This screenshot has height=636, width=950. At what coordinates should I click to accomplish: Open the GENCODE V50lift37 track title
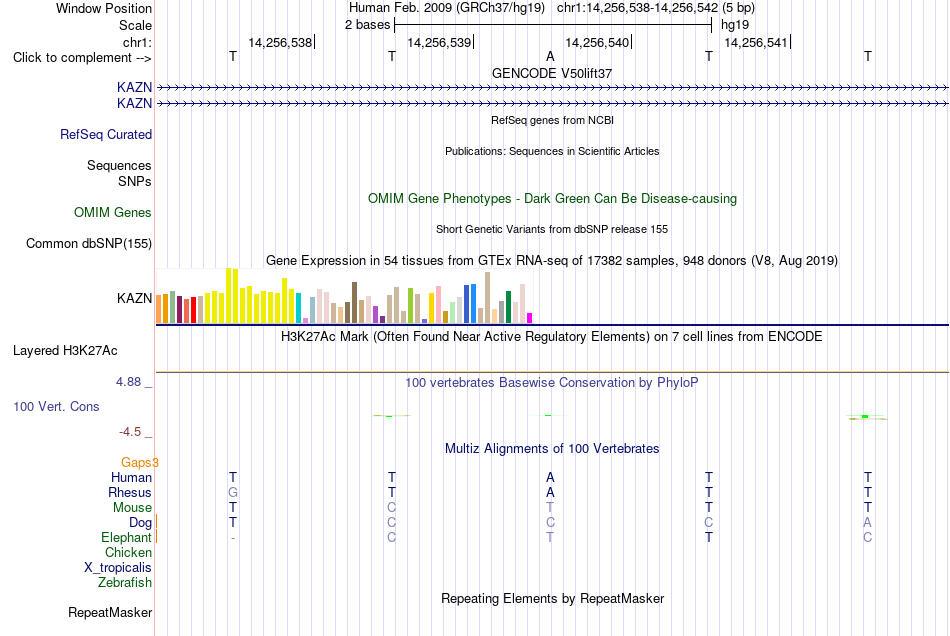point(552,73)
